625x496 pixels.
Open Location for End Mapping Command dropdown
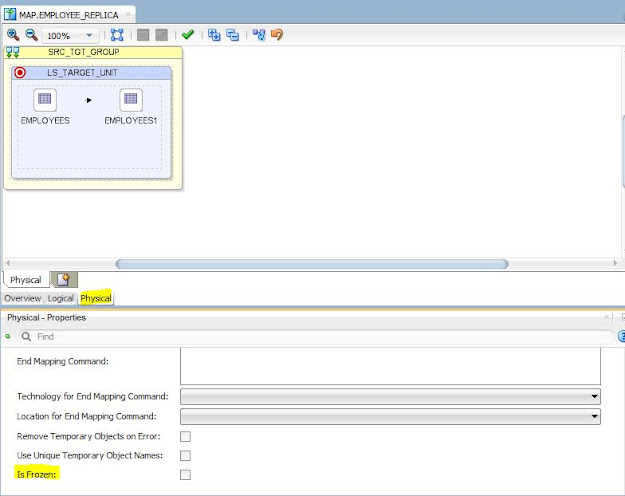point(390,416)
